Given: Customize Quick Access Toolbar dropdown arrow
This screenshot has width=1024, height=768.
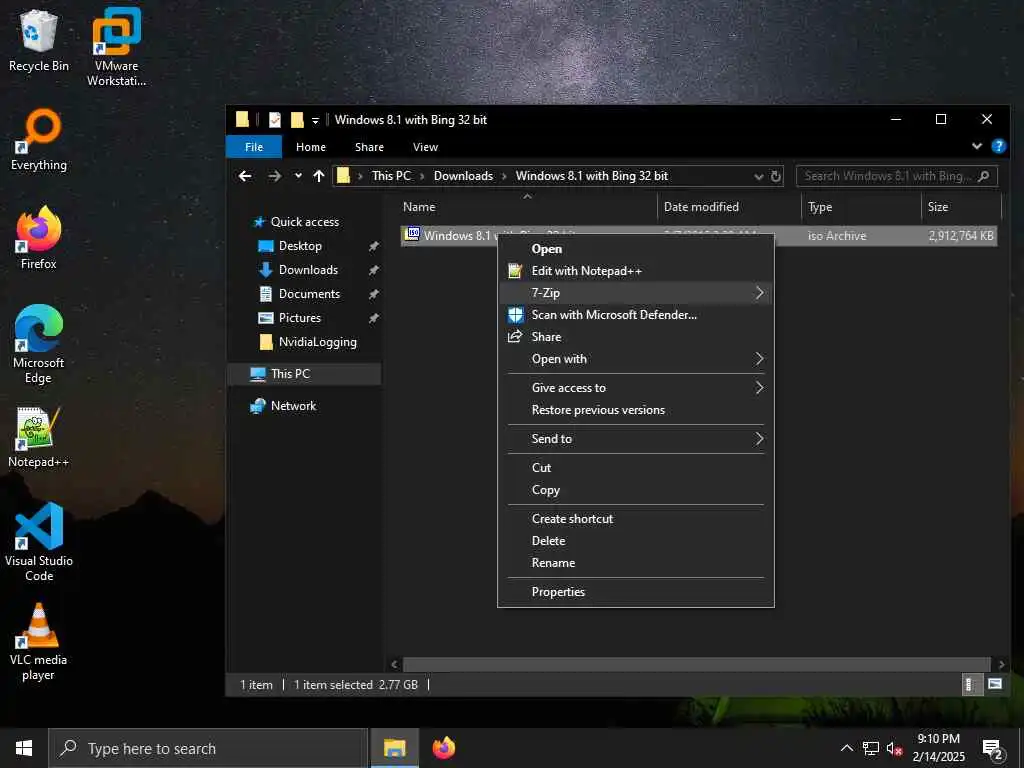Looking at the screenshot, I should point(315,120).
